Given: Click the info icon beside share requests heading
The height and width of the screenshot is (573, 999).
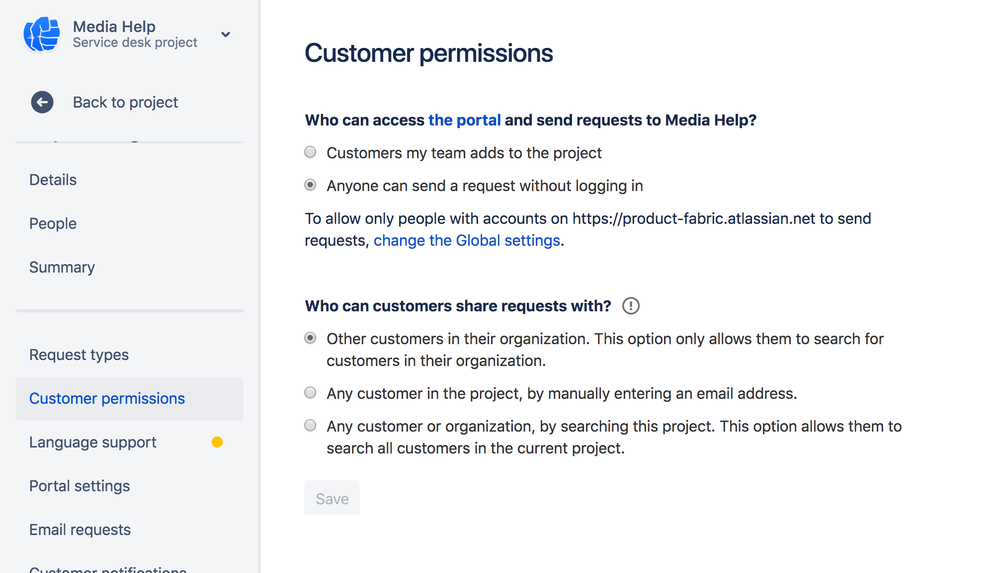Looking at the screenshot, I should (631, 306).
